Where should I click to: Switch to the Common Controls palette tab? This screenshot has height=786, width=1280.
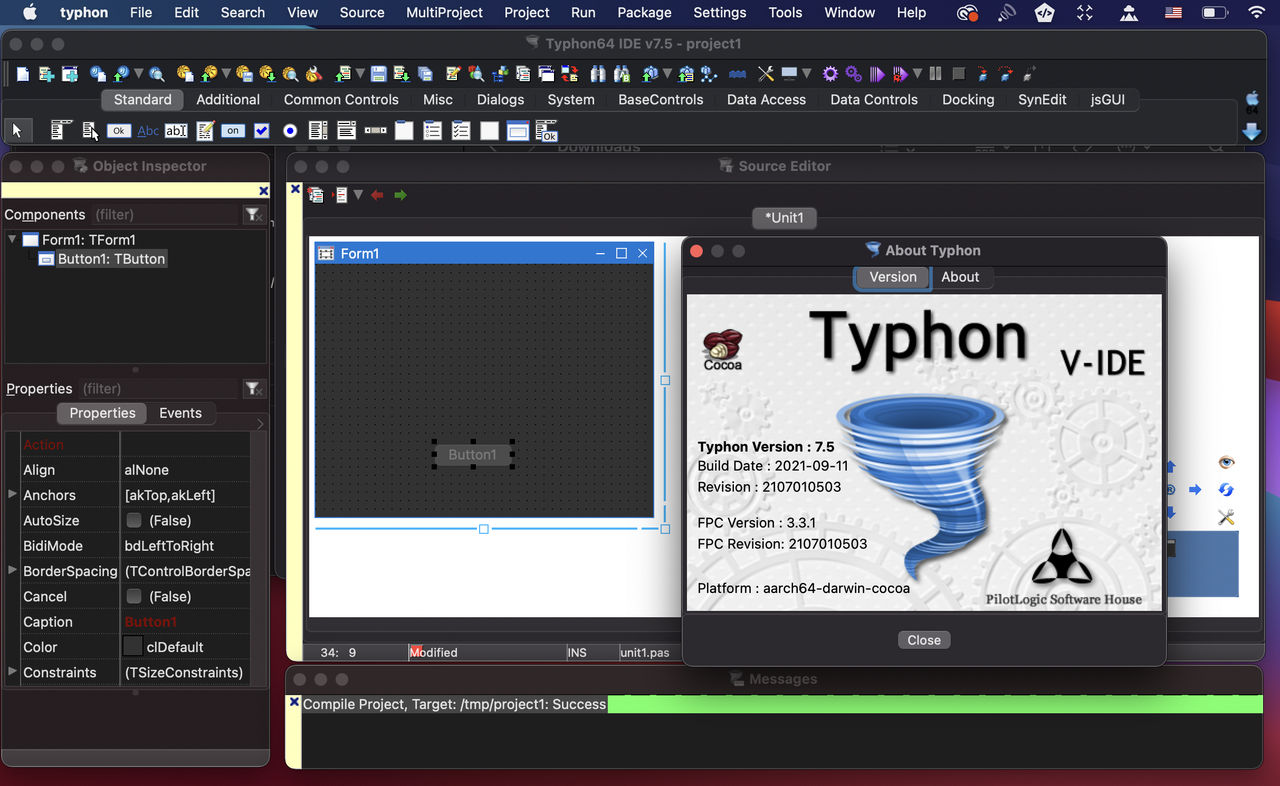[x=341, y=99]
